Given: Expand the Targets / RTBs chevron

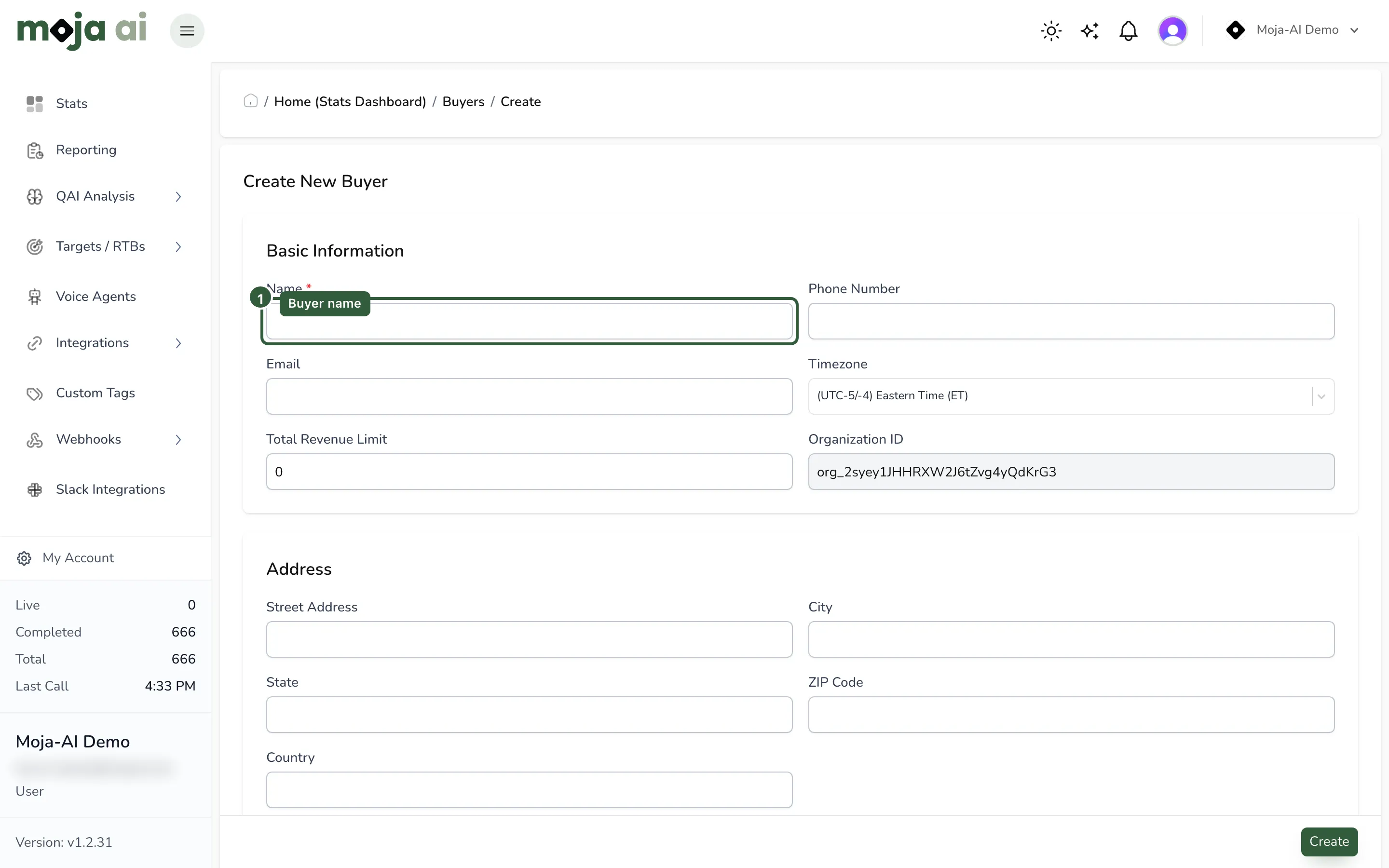Looking at the screenshot, I should point(178,247).
